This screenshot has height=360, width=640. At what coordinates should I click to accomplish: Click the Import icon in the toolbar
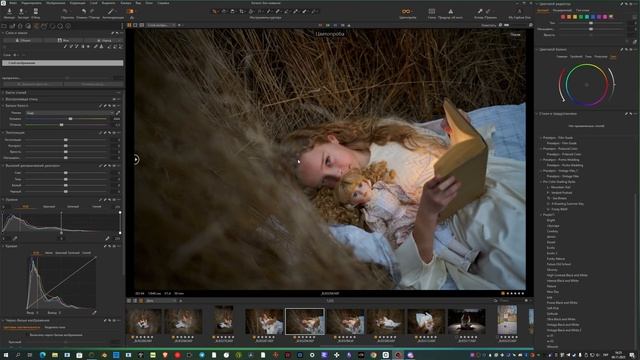(9, 11)
